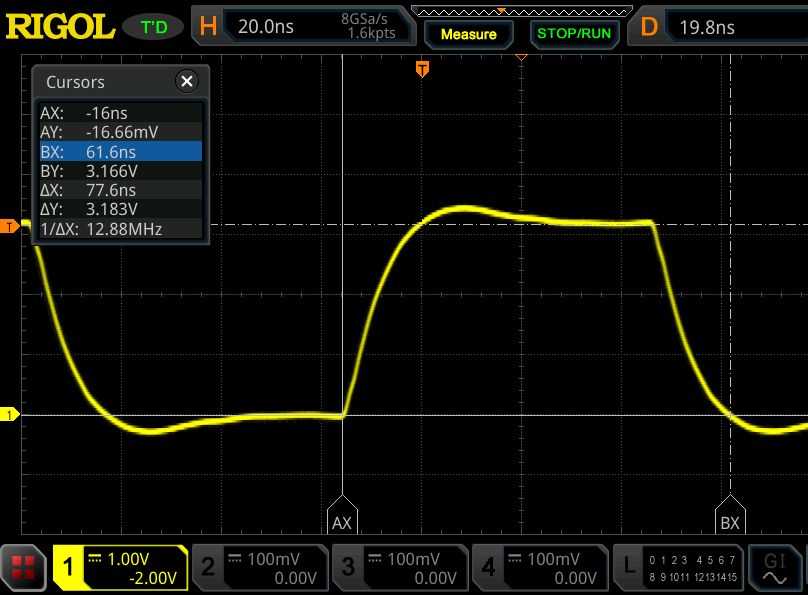Screen dimensions: 808x595
Task: Click the channel 1 offset -2.00V value
Action: click(x=153, y=578)
